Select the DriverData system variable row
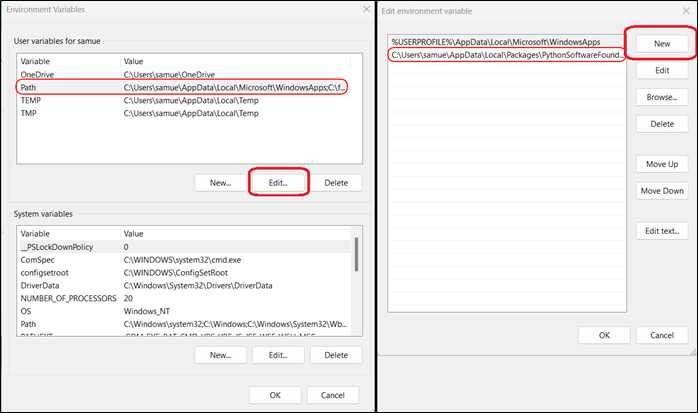The height and width of the screenshot is (413, 698). click(183, 286)
